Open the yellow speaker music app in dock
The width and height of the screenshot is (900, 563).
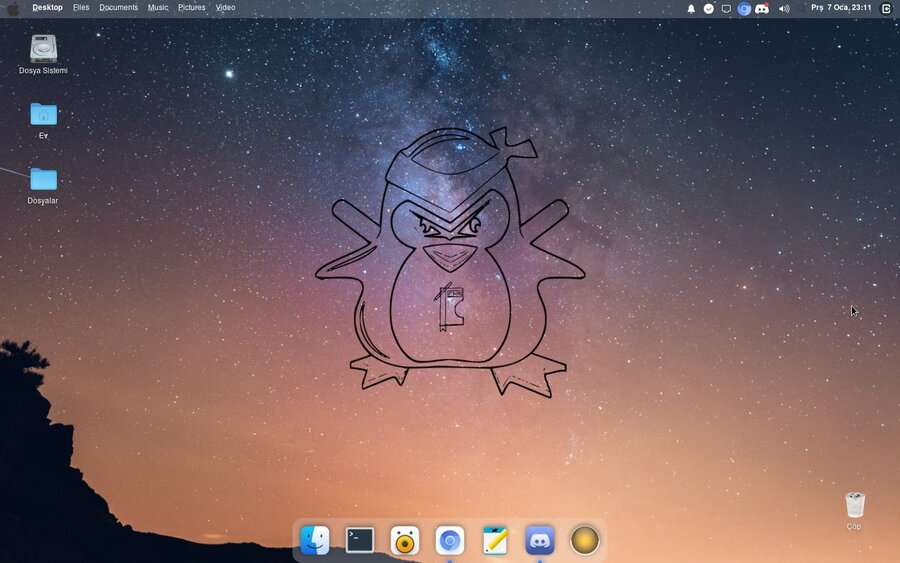(405, 540)
